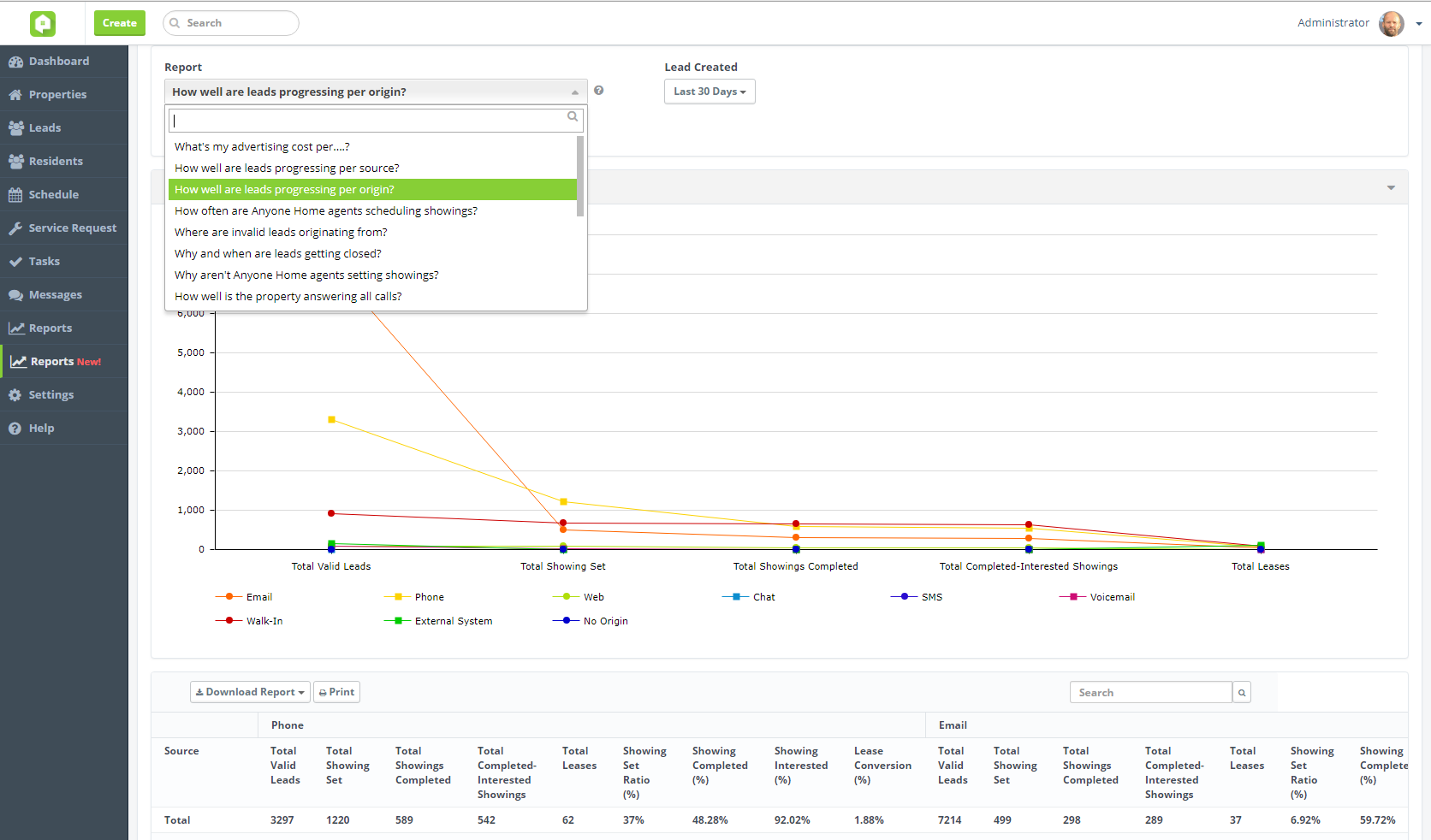Open Tasks from the sidebar
This screenshot has height=840, width=1431.
pyautogui.click(x=64, y=262)
